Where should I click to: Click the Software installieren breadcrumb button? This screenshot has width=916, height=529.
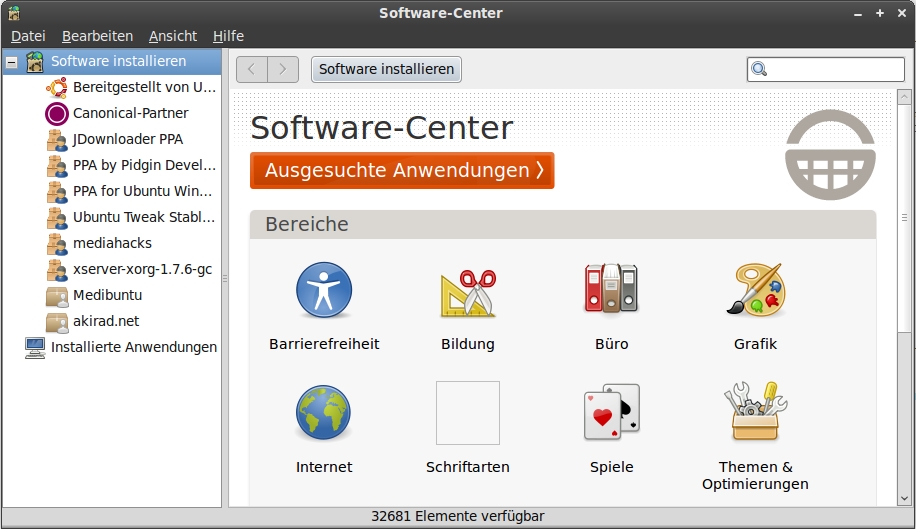[387, 69]
